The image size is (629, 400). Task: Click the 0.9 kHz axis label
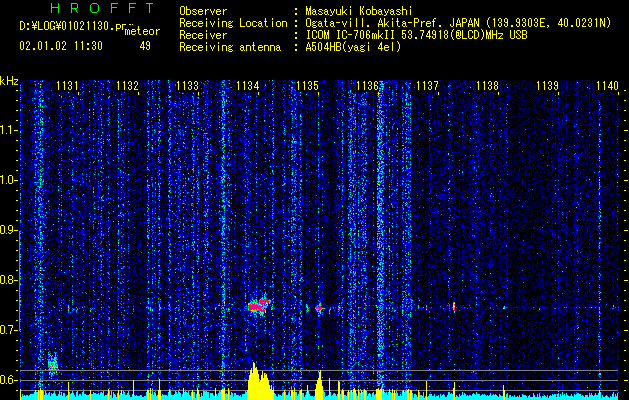8,230
